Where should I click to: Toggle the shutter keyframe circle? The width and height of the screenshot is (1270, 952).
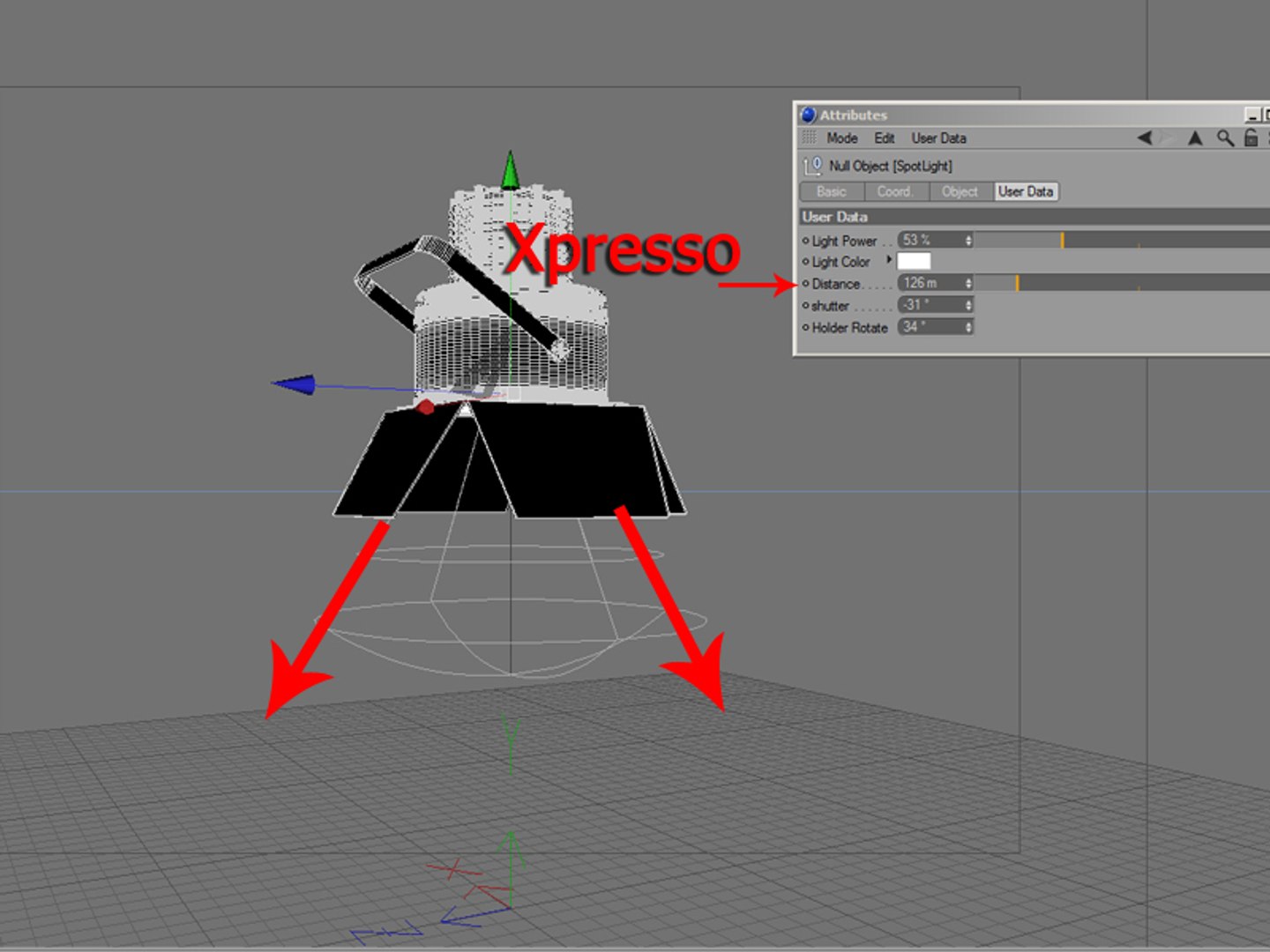coord(805,305)
